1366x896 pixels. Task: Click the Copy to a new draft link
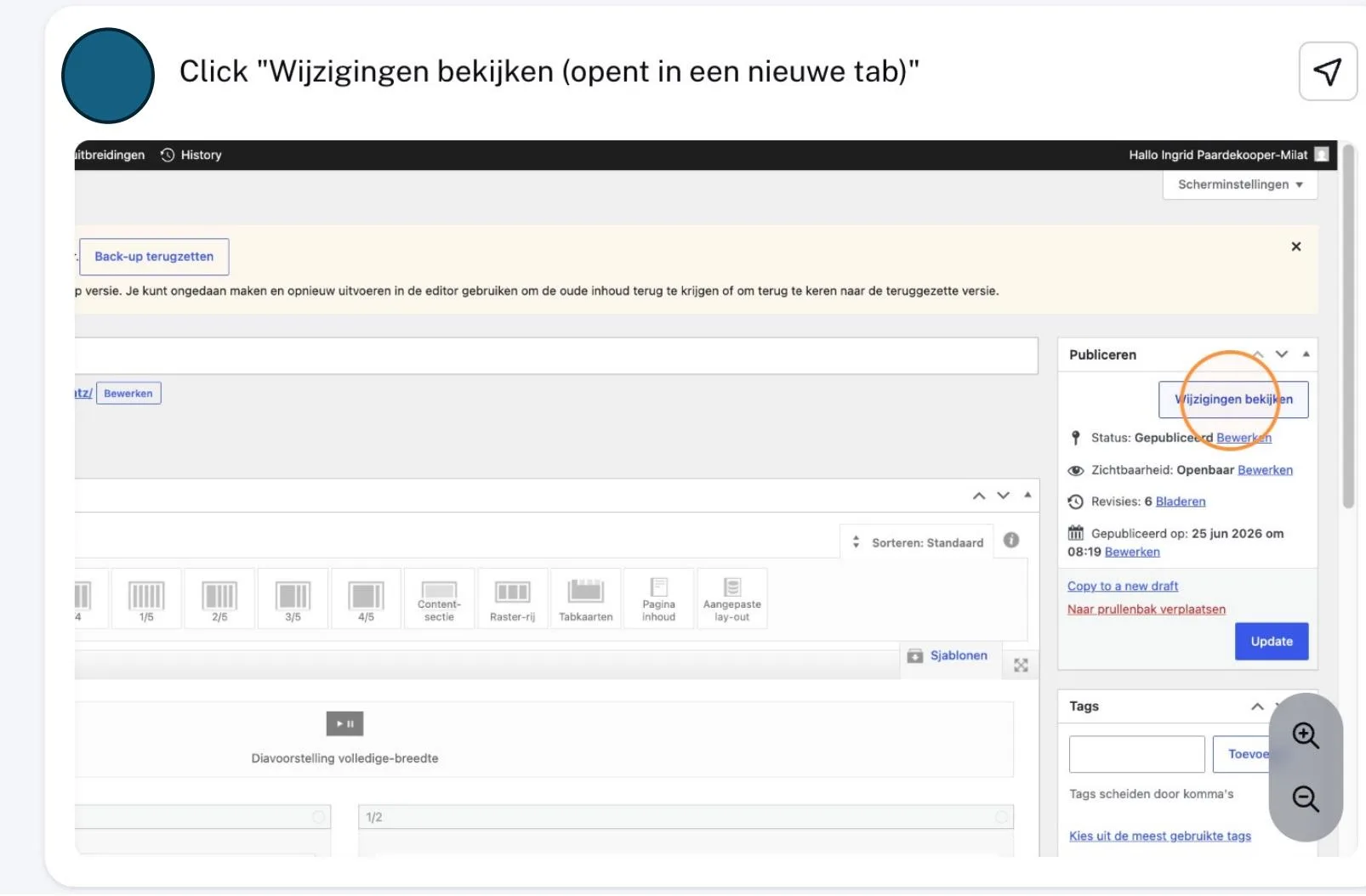pyautogui.click(x=1123, y=586)
